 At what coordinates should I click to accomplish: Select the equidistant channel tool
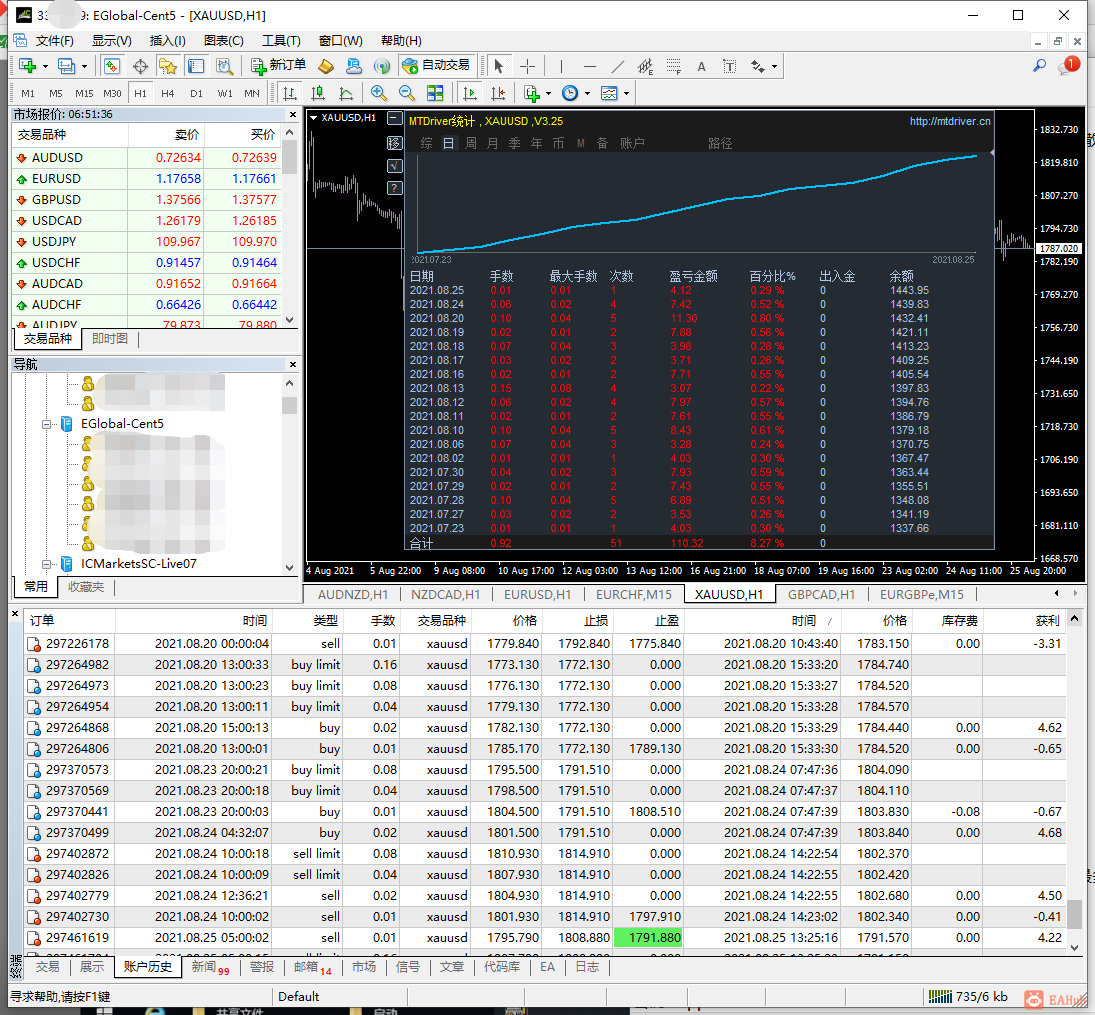point(645,66)
